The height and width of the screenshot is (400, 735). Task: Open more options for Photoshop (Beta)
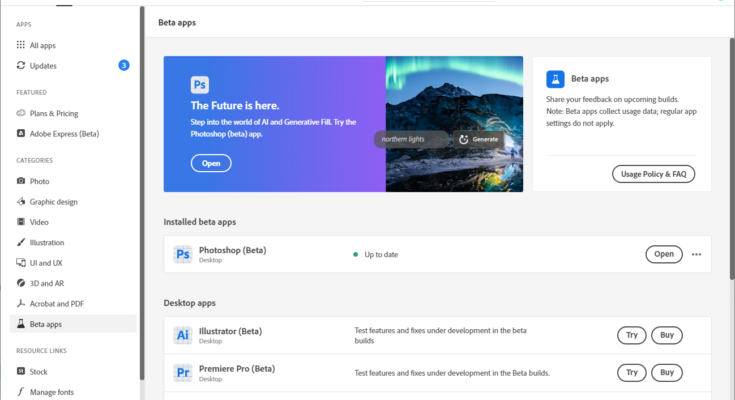696,254
